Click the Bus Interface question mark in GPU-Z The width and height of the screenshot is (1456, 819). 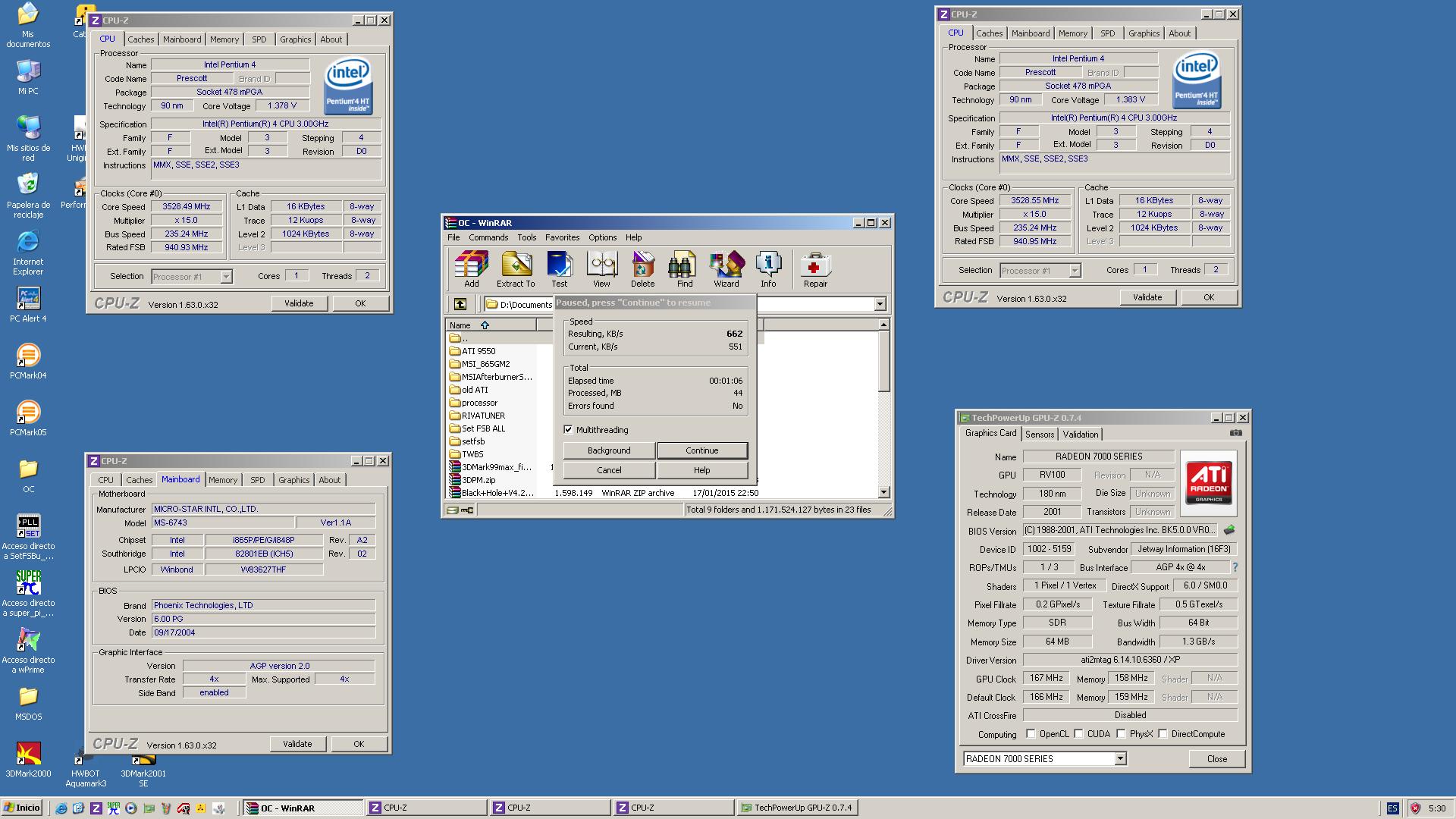1235,567
